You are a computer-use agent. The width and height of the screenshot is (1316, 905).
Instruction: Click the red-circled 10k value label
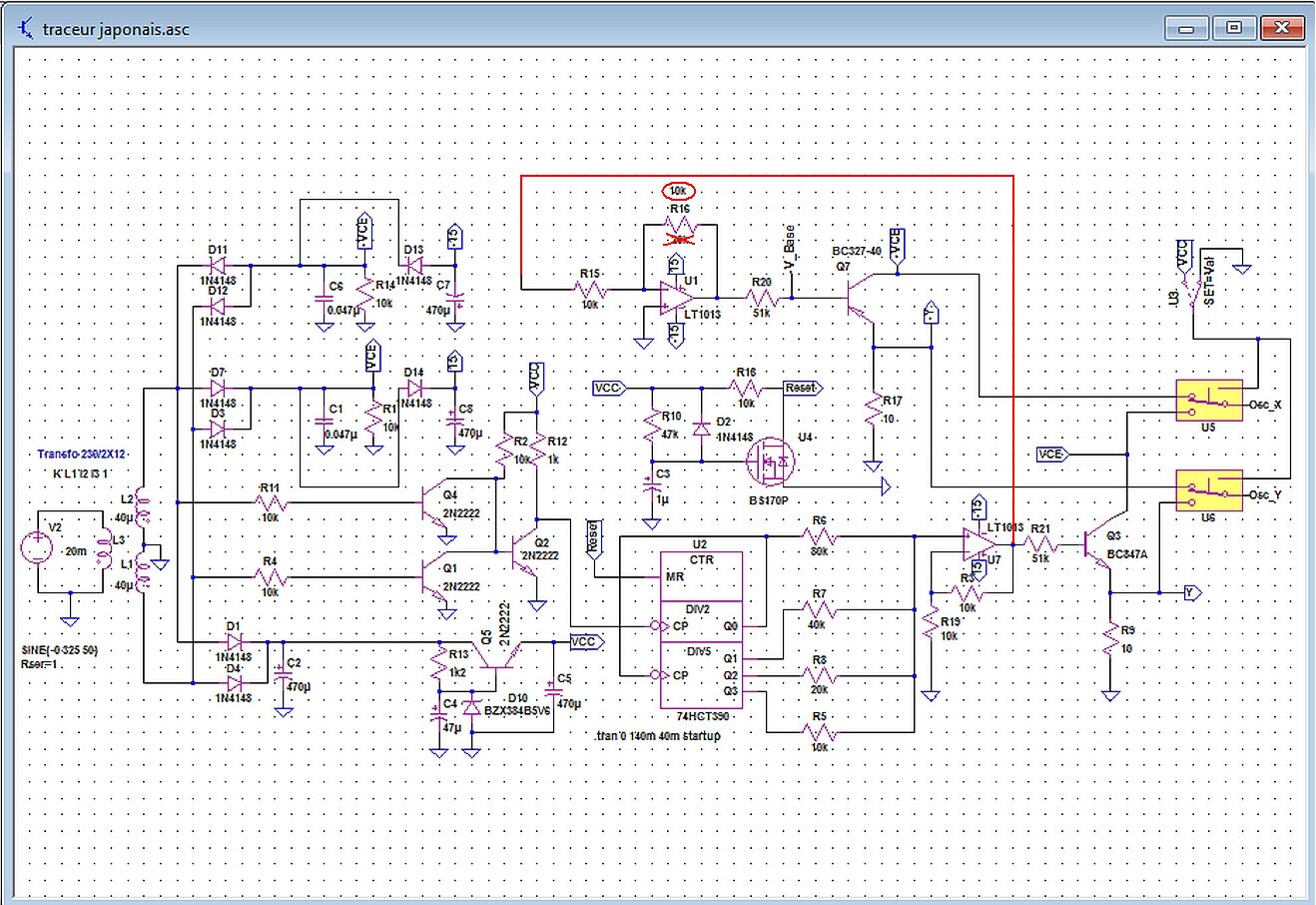[x=679, y=190]
